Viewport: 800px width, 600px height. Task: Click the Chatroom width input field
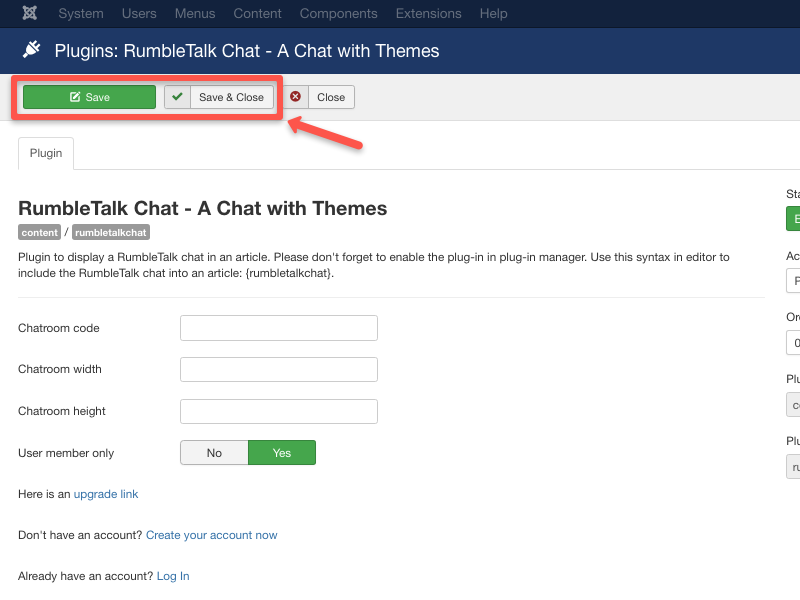(x=279, y=369)
